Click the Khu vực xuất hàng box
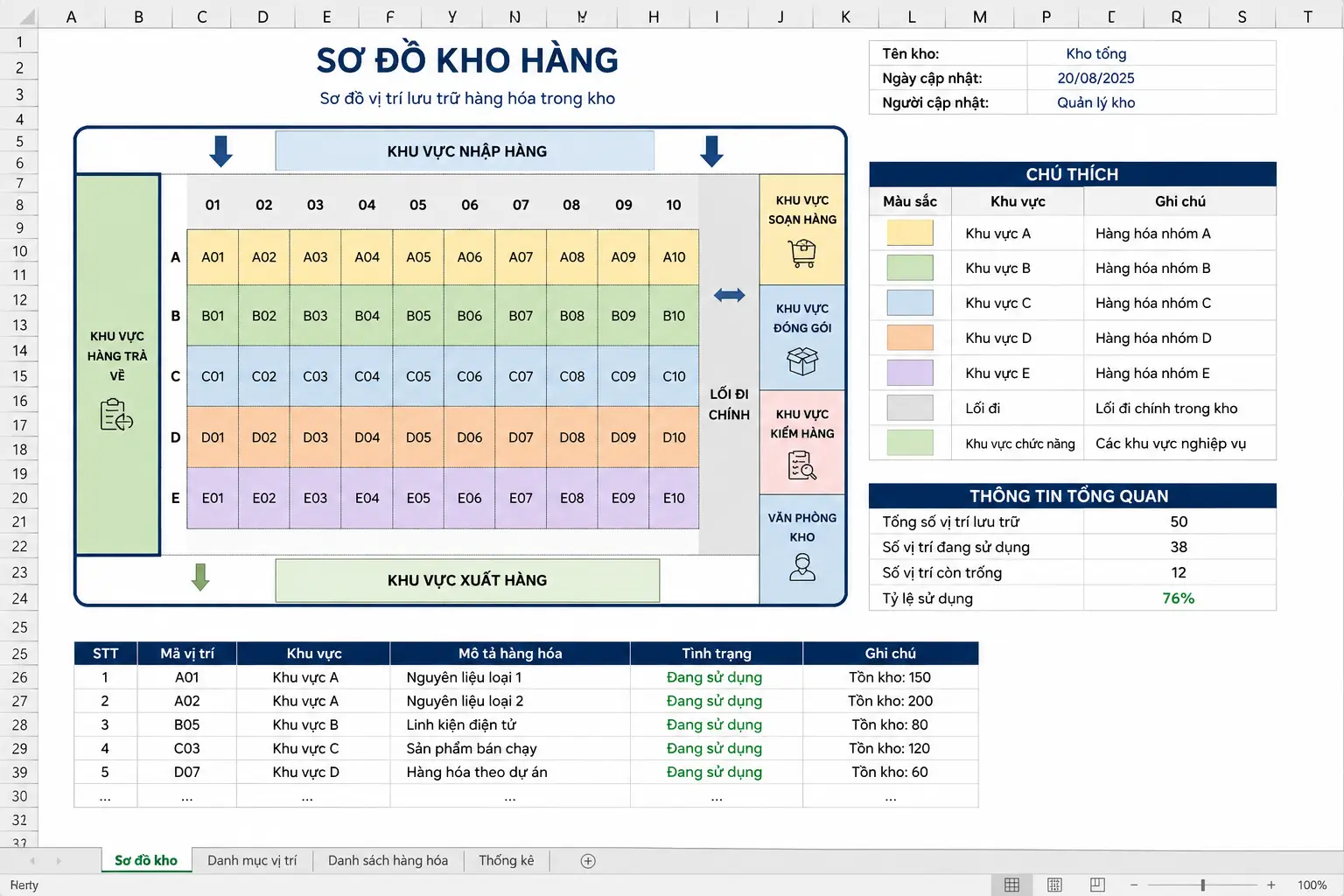The width and height of the screenshot is (1344, 896). coord(467,580)
